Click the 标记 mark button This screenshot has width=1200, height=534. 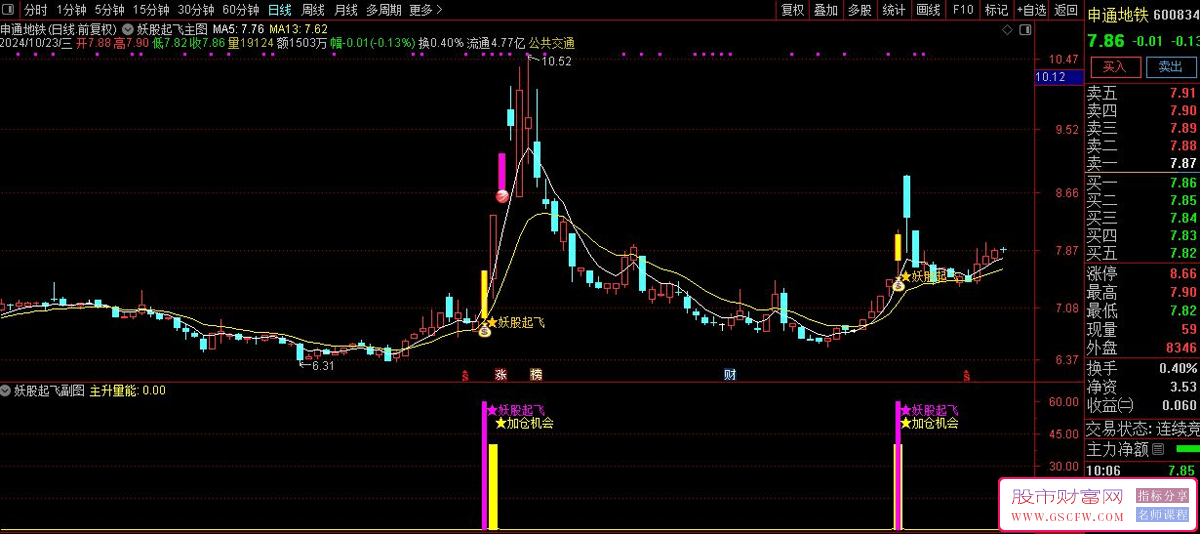(997, 10)
